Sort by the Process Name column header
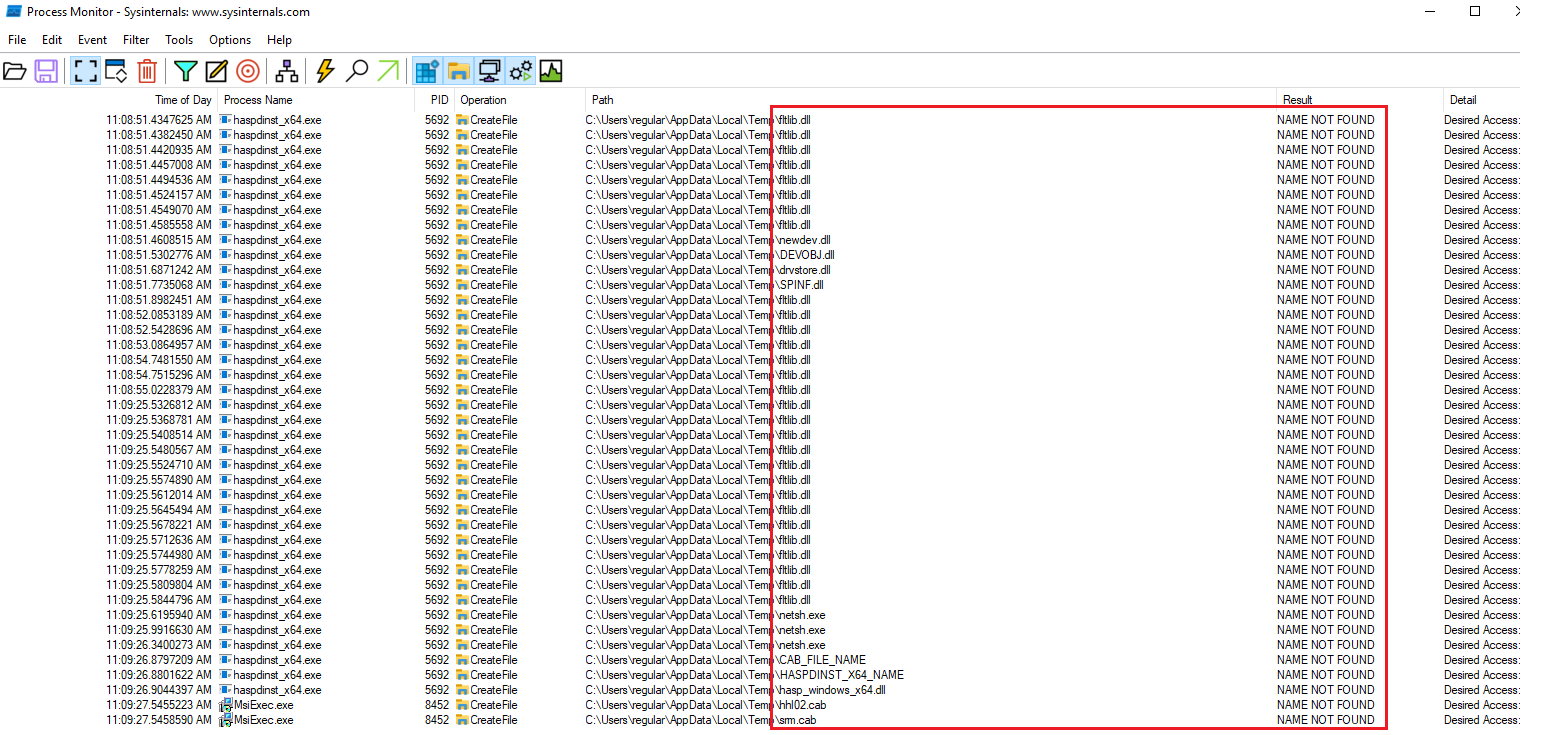The image size is (1556, 735). (x=258, y=100)
